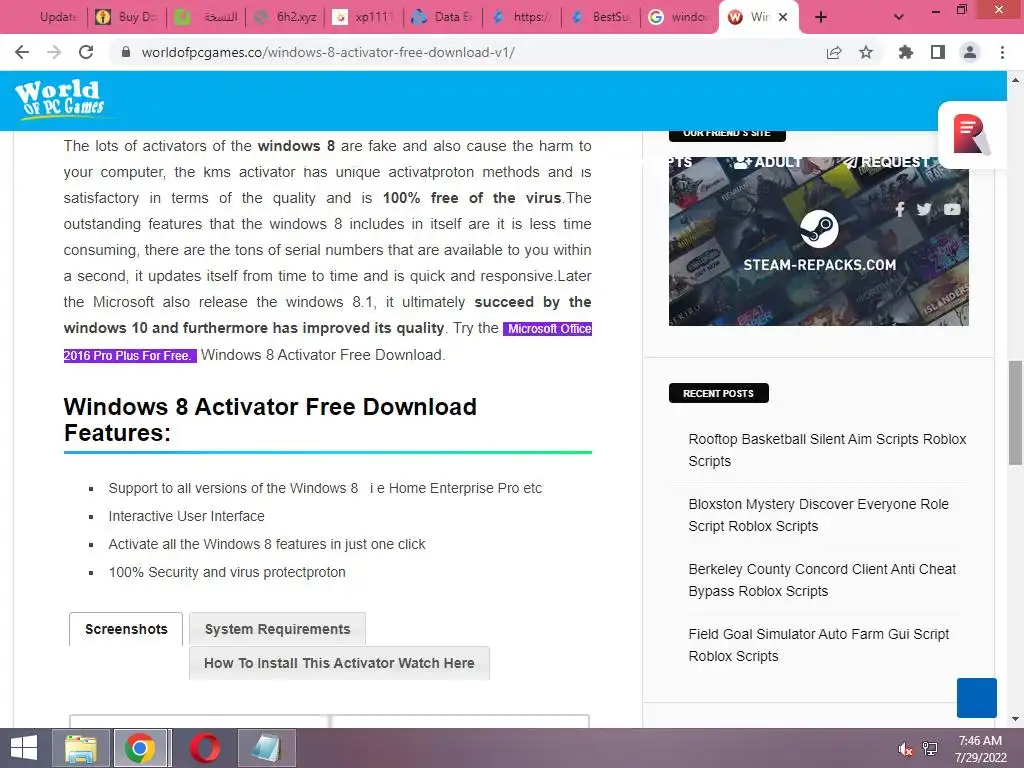1024x768 pixels.
Task: Click the muted volume tray icon
Action: pyautogui.click(x=905, y=749)
